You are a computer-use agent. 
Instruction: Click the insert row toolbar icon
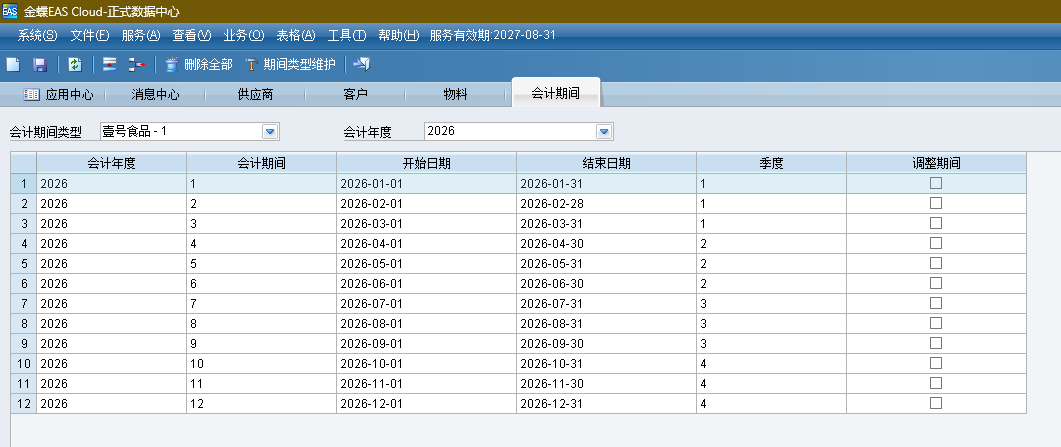pyautogui.click(x=110, y=65)
